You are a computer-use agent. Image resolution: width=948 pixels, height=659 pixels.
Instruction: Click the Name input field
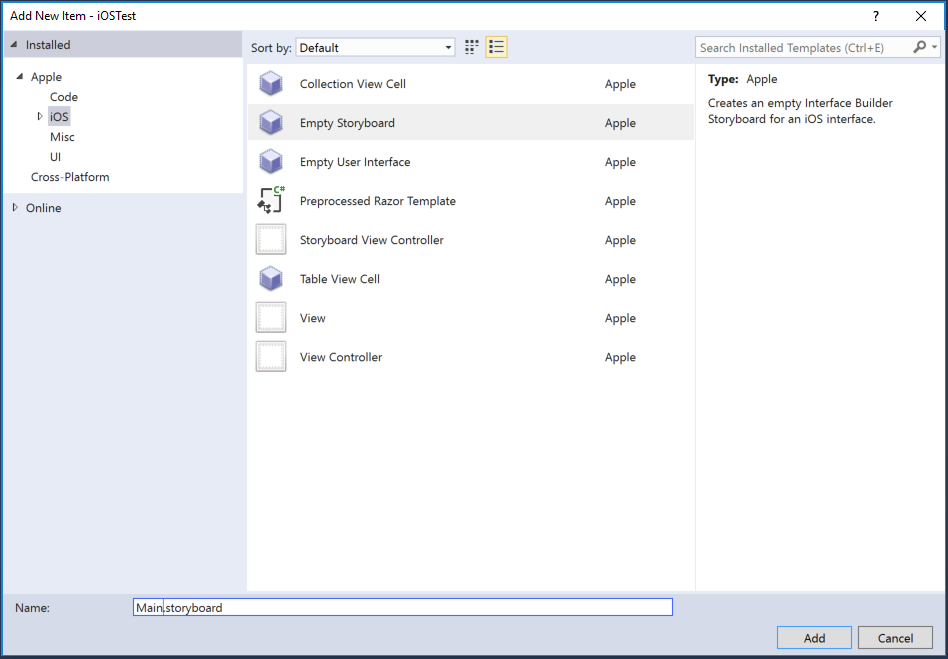coord(403,607)
